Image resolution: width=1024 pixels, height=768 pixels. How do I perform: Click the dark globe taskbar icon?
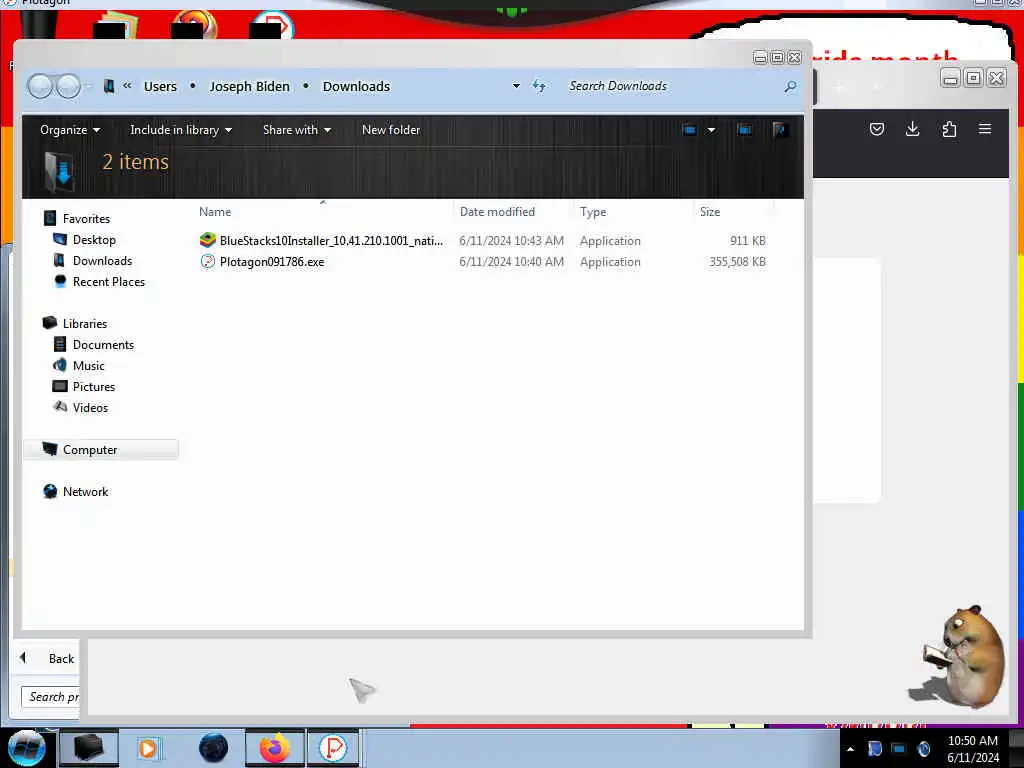pyautogui.click(x=213, y=748)
